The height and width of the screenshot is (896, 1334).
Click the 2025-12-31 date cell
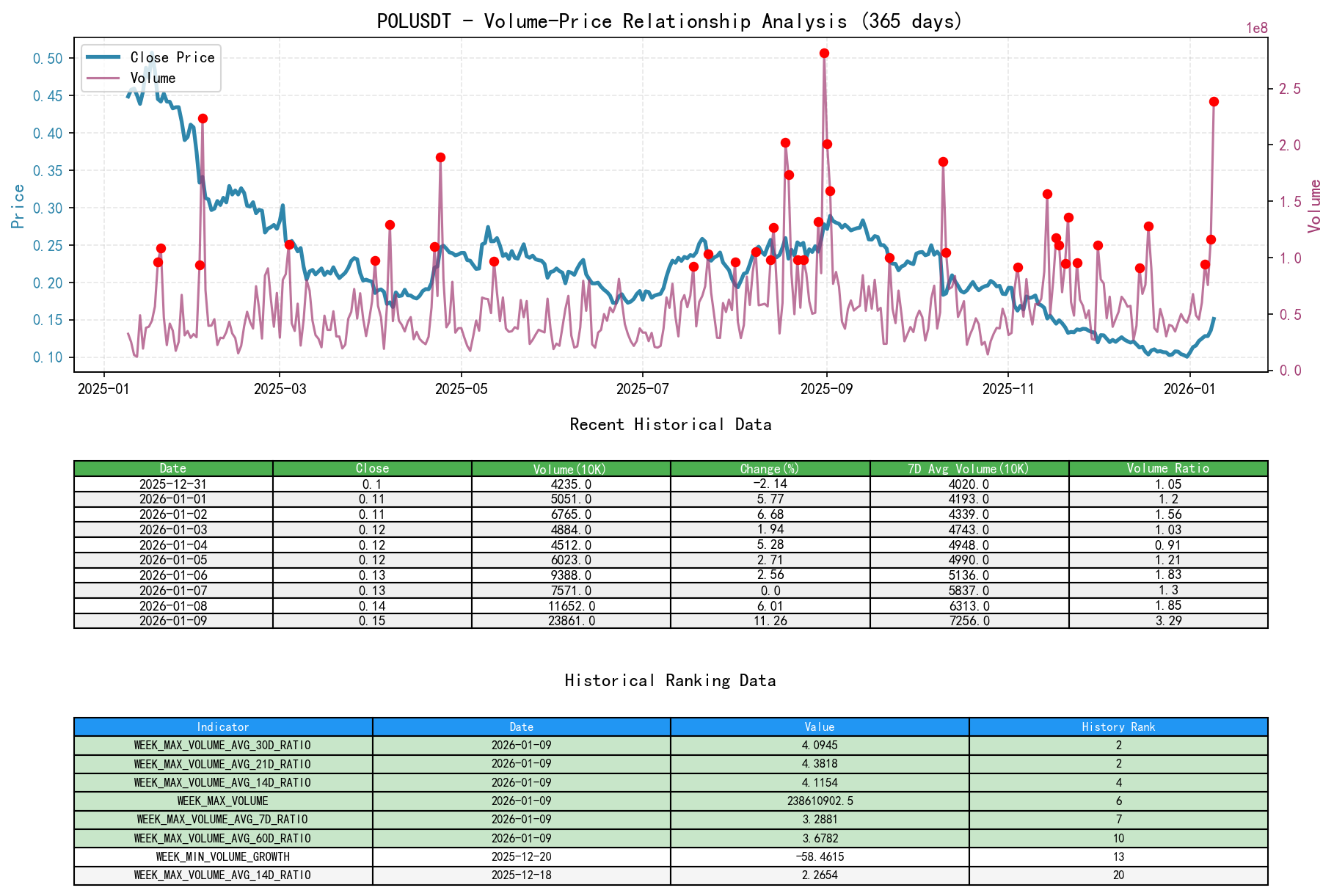173,485
